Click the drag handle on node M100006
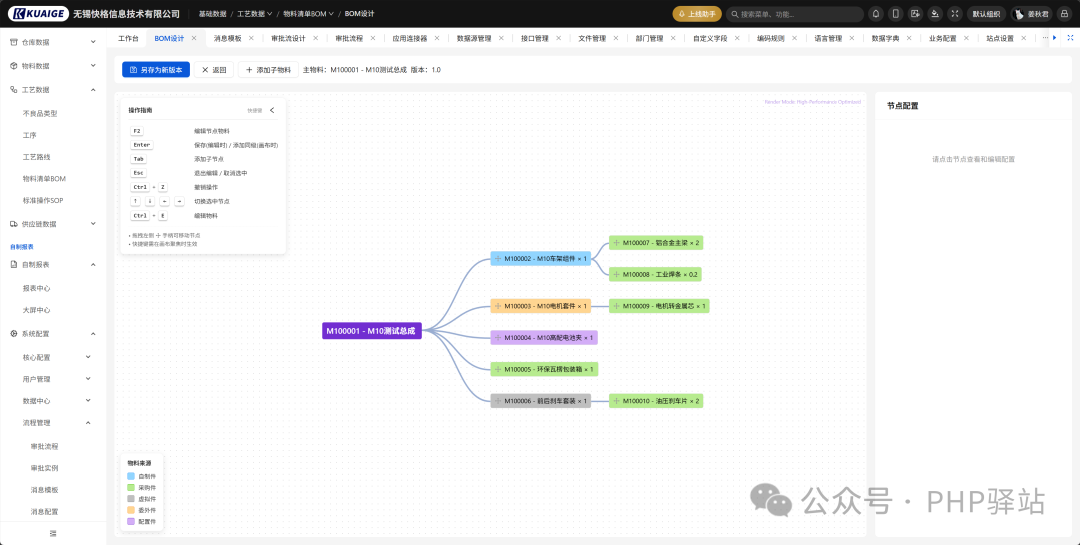This screenshot has height=545, width=1080. (497, 400)
